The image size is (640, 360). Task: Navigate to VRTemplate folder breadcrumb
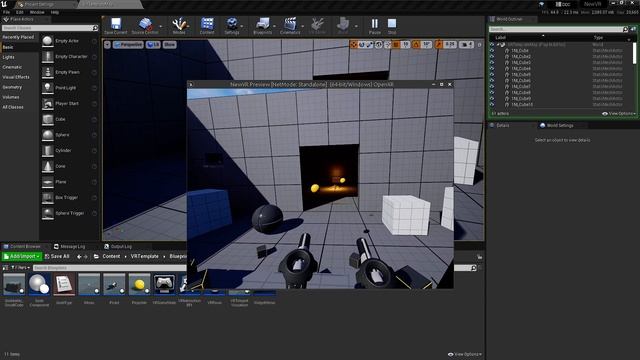pos(144,256)
